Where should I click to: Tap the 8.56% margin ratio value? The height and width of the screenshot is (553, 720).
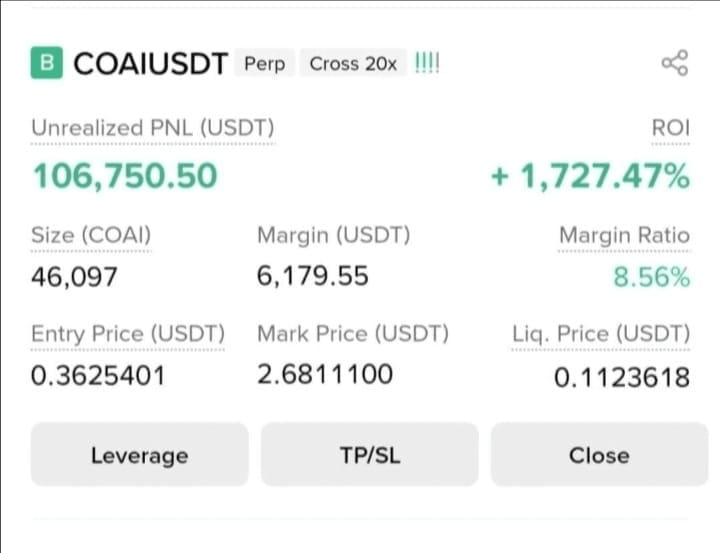point(652,277)
